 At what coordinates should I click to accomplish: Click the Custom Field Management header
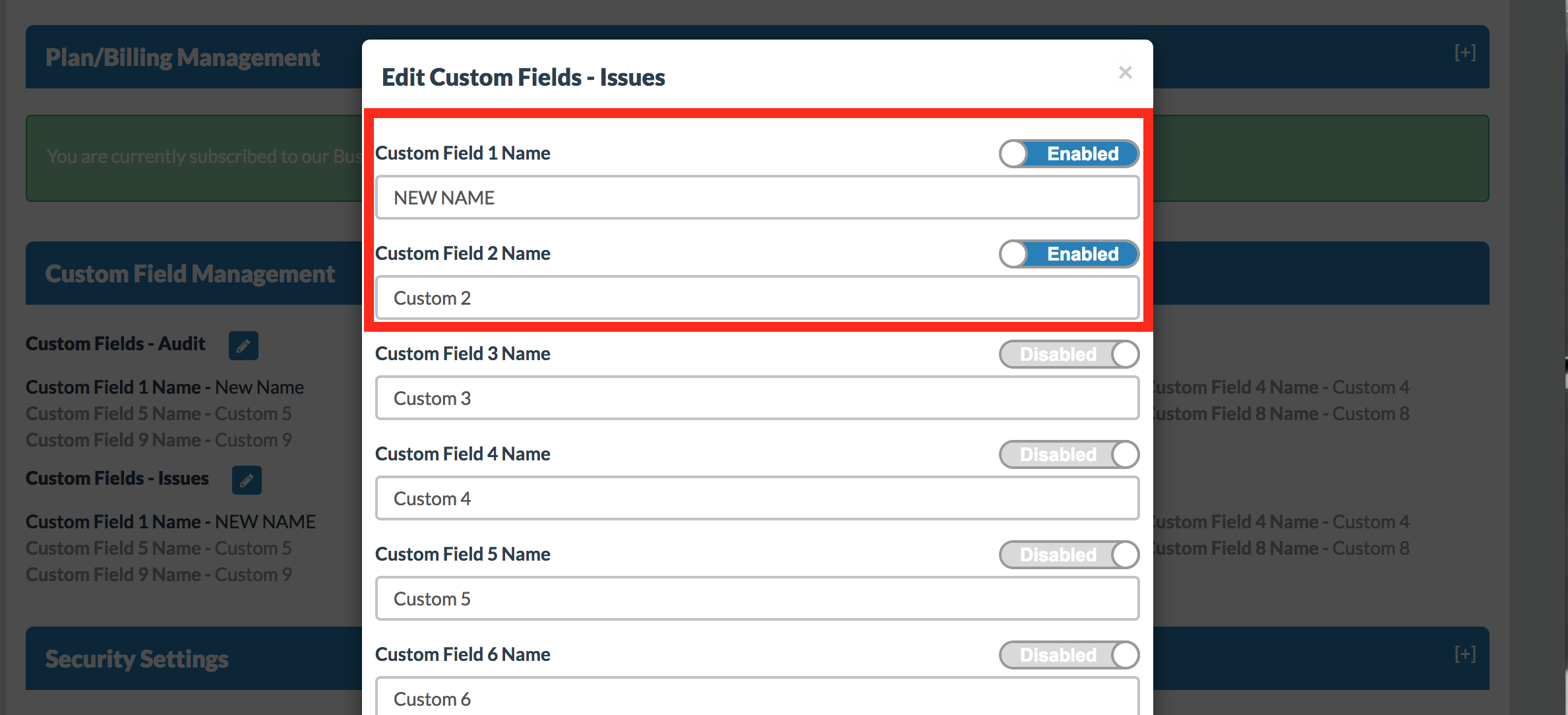pos(190,274)
